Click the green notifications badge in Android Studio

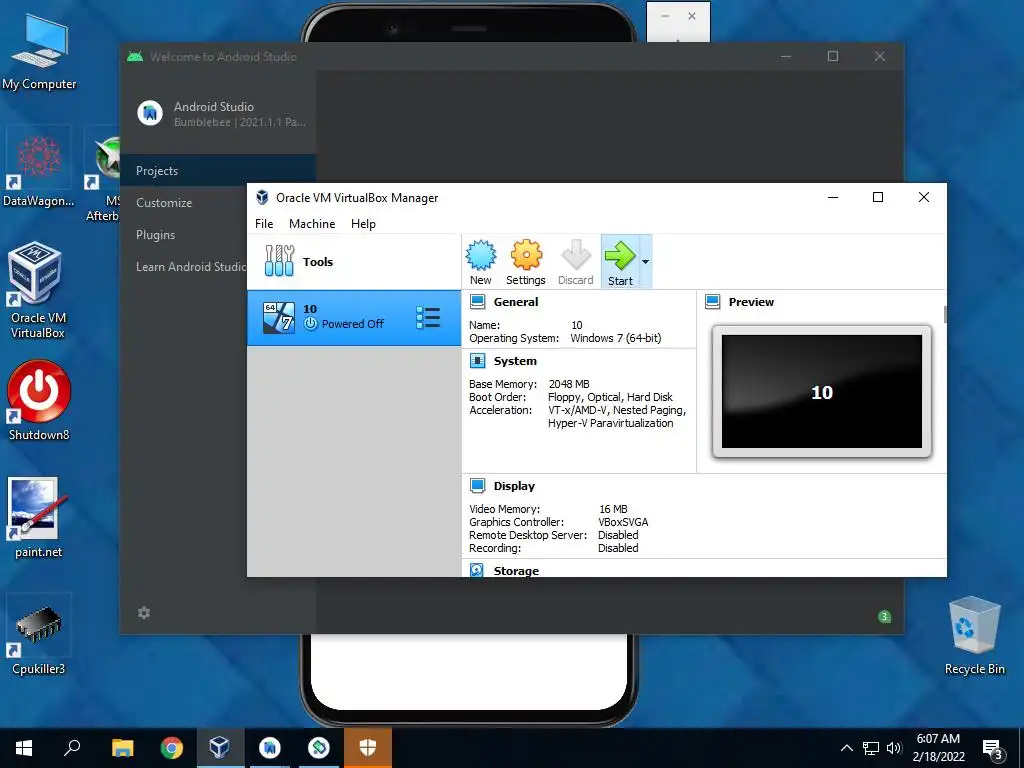pyautogui.click(x=884, y=616)
